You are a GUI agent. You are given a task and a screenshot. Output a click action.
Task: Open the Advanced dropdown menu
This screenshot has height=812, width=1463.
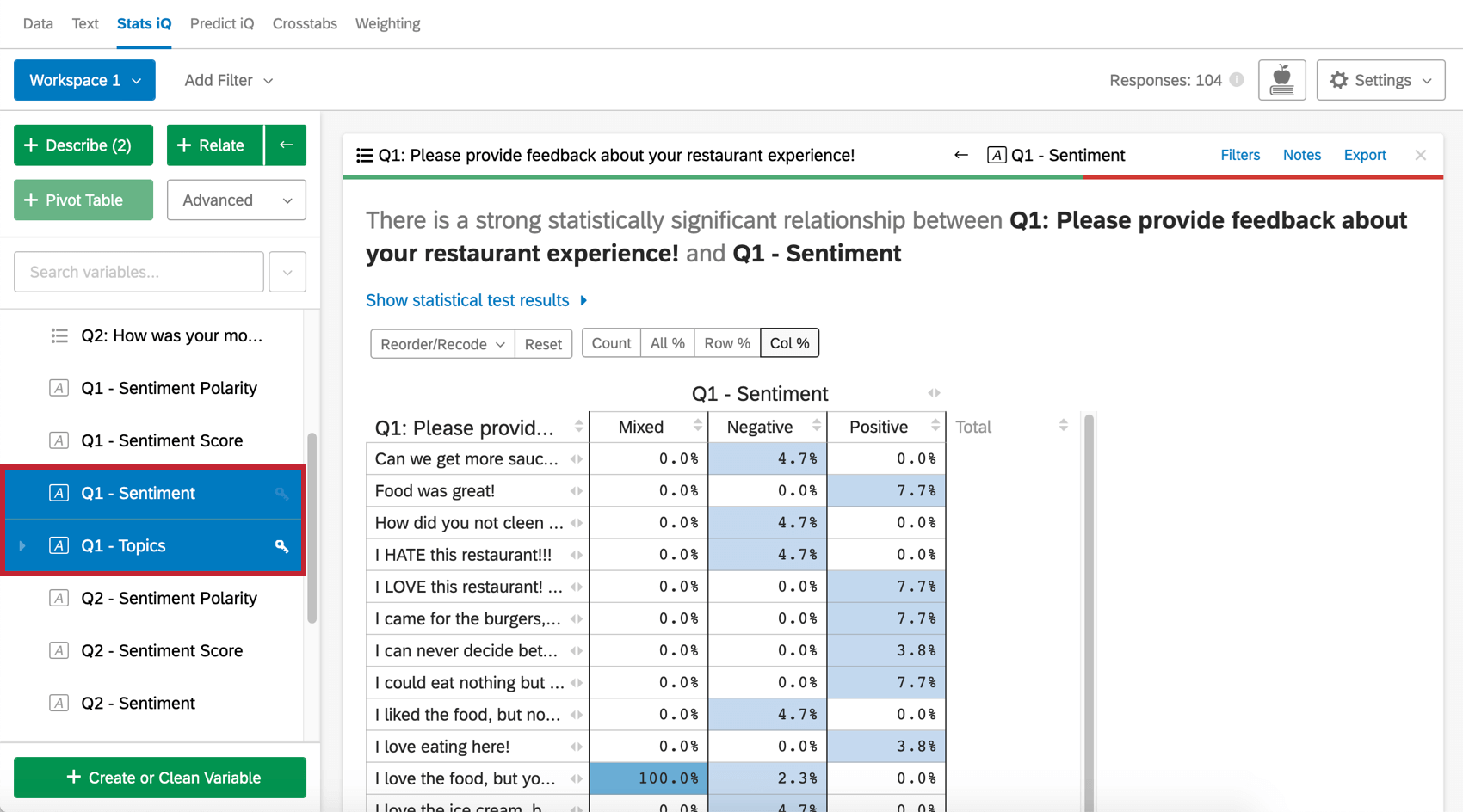click(x=236, y=200)
